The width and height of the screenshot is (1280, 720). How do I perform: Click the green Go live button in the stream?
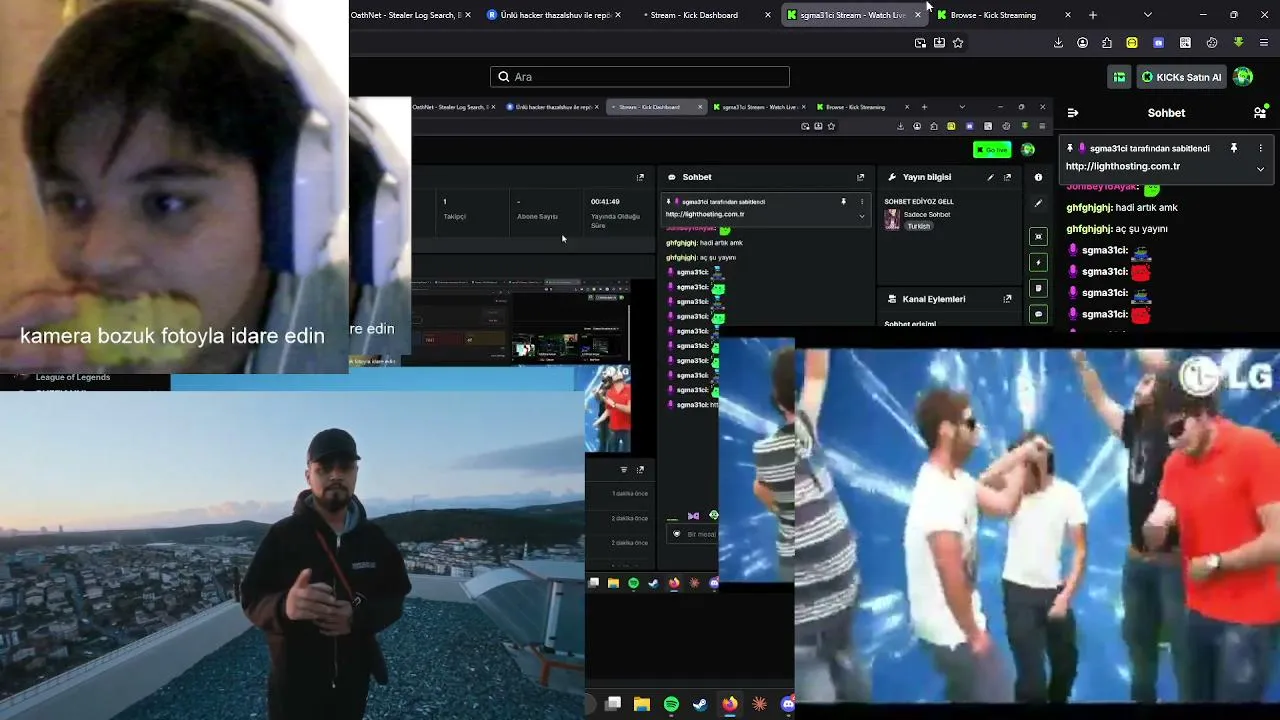tap(992, 150)
